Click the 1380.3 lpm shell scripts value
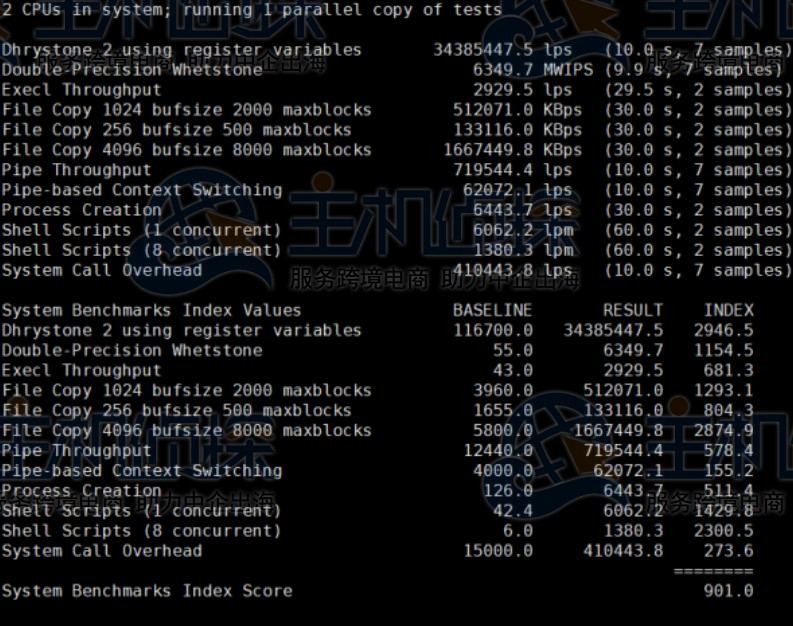The image size is (793, 626). tap(517, 250)
